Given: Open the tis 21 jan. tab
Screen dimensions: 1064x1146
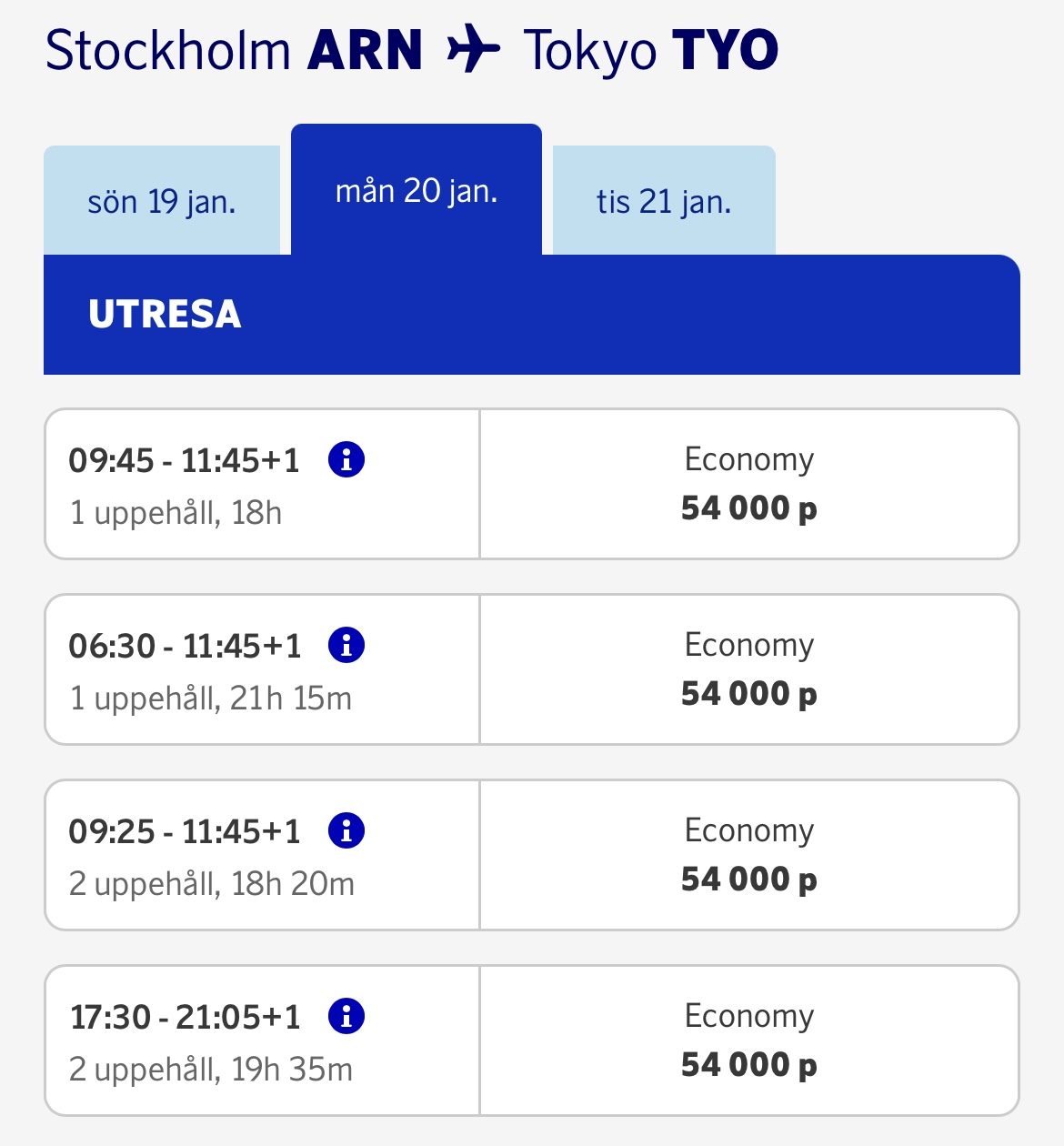Looking at the screenshot, I should click(664, 202).
